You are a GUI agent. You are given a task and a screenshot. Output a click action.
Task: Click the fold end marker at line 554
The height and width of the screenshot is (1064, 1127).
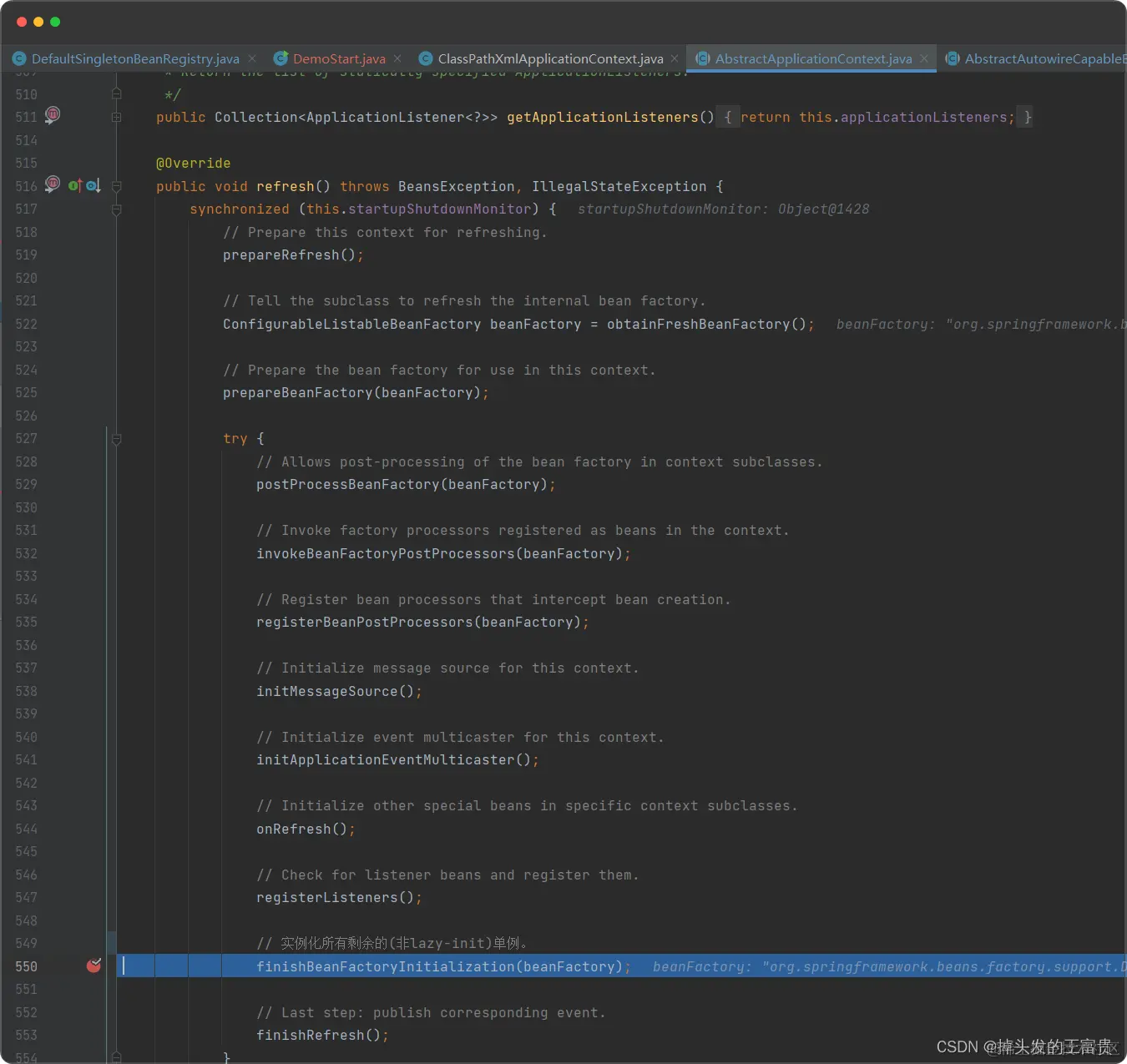(117, 1057)
